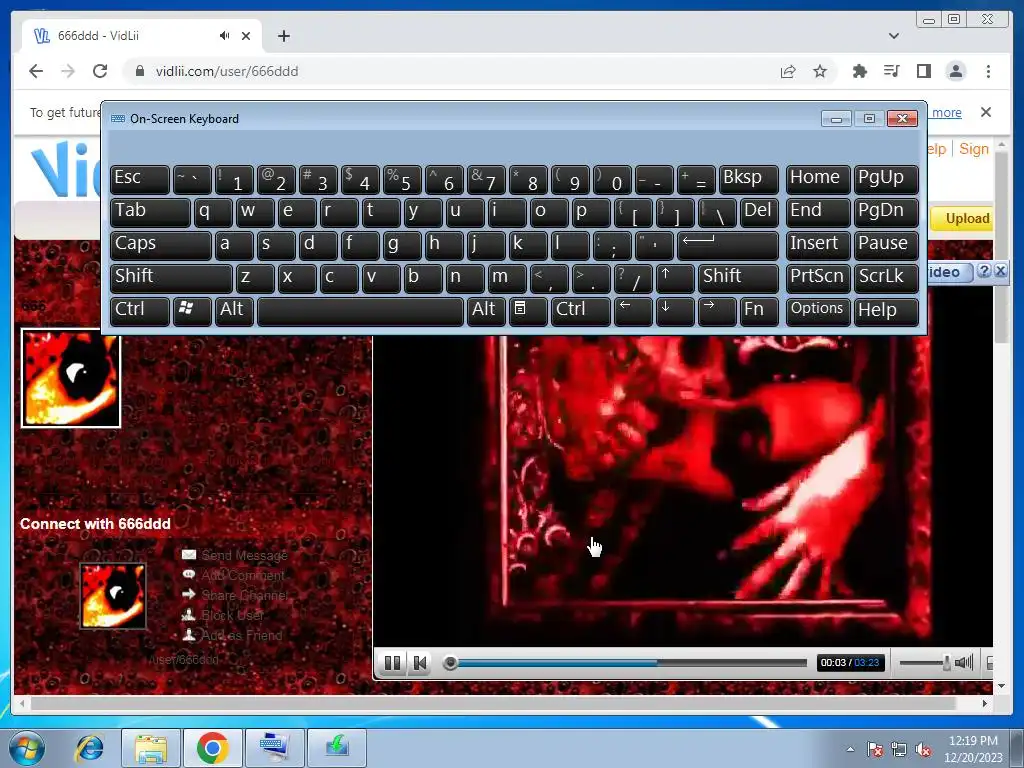Dismiss the Chrome update notification bar
The width and height of the screenshot is (1024, 768).
coord(986,112)
